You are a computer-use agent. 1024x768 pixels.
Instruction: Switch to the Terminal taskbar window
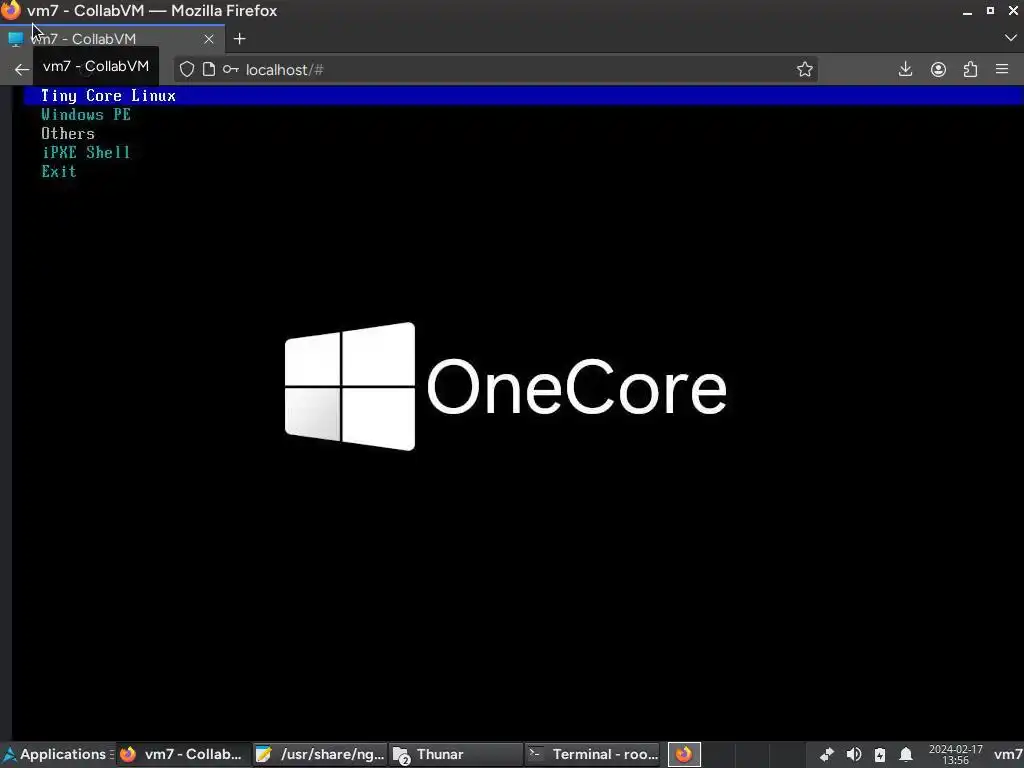pyautogui.click(x=593, y=754)
